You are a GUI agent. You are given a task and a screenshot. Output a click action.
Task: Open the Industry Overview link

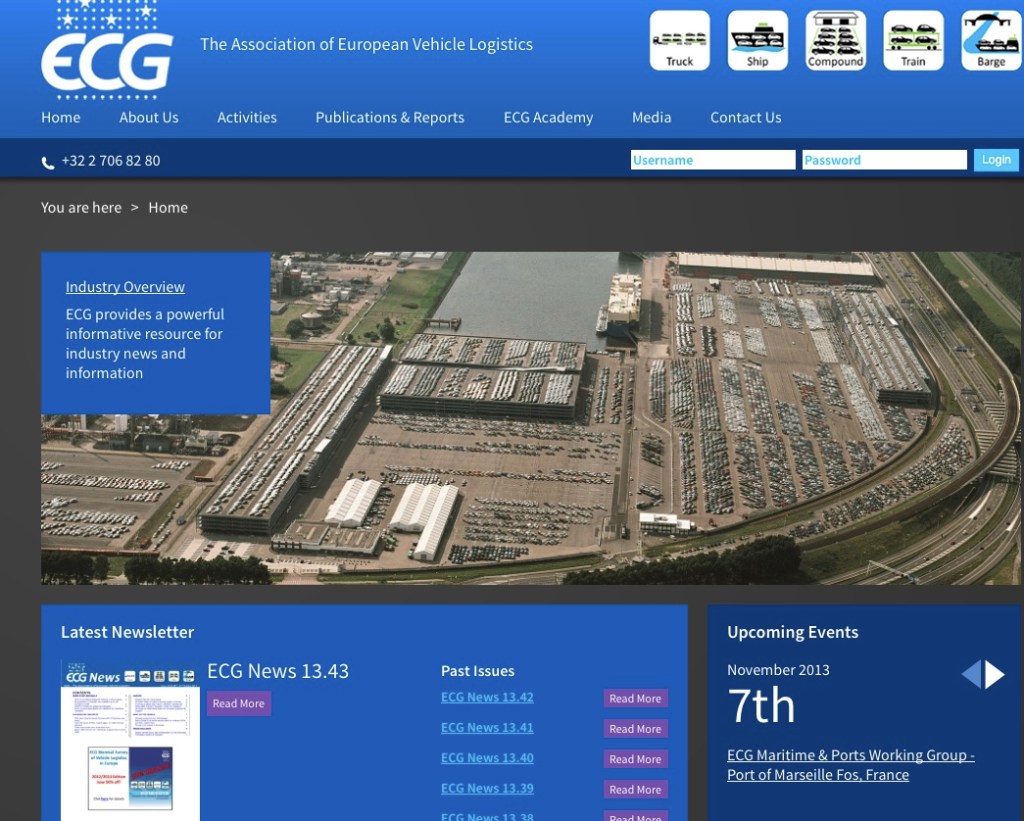pyautogui.click(x=125, y=287)
